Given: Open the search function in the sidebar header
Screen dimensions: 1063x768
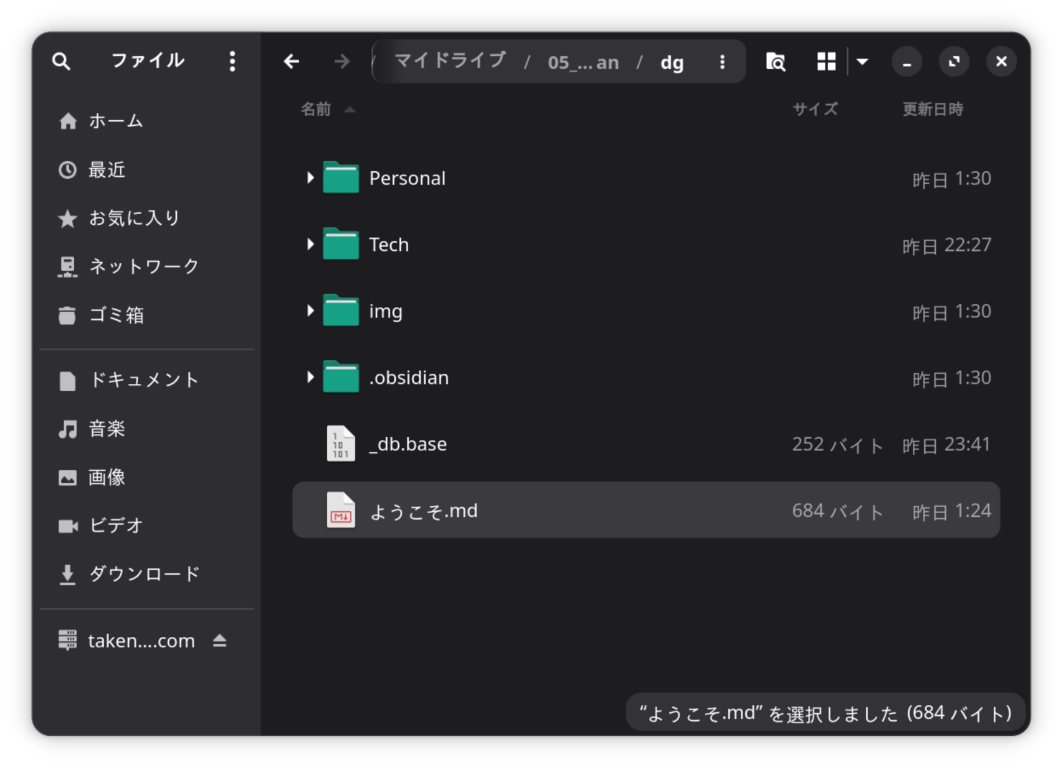Looking at the screenshot, I should (x=61, y=61).
